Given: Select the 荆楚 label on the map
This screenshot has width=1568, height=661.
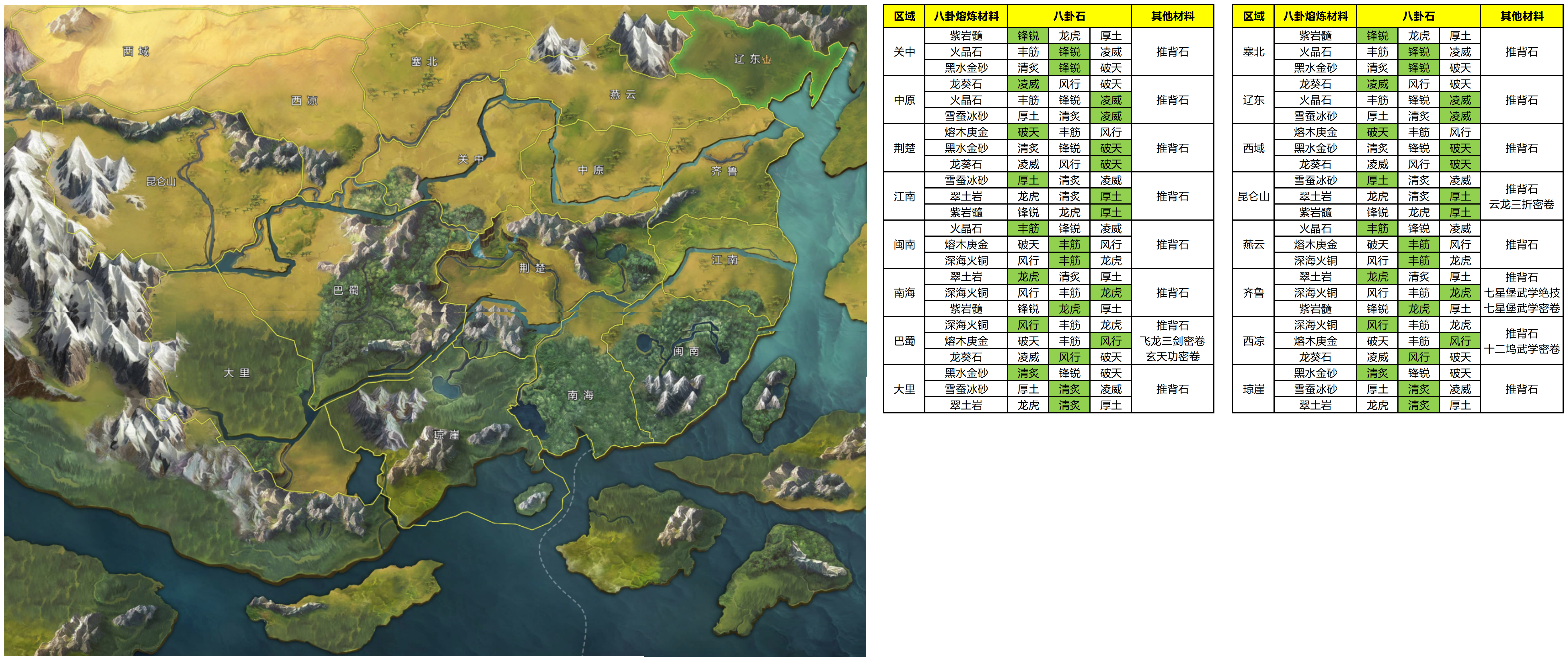Looking at the screenshot, I should tap(532, 268).
